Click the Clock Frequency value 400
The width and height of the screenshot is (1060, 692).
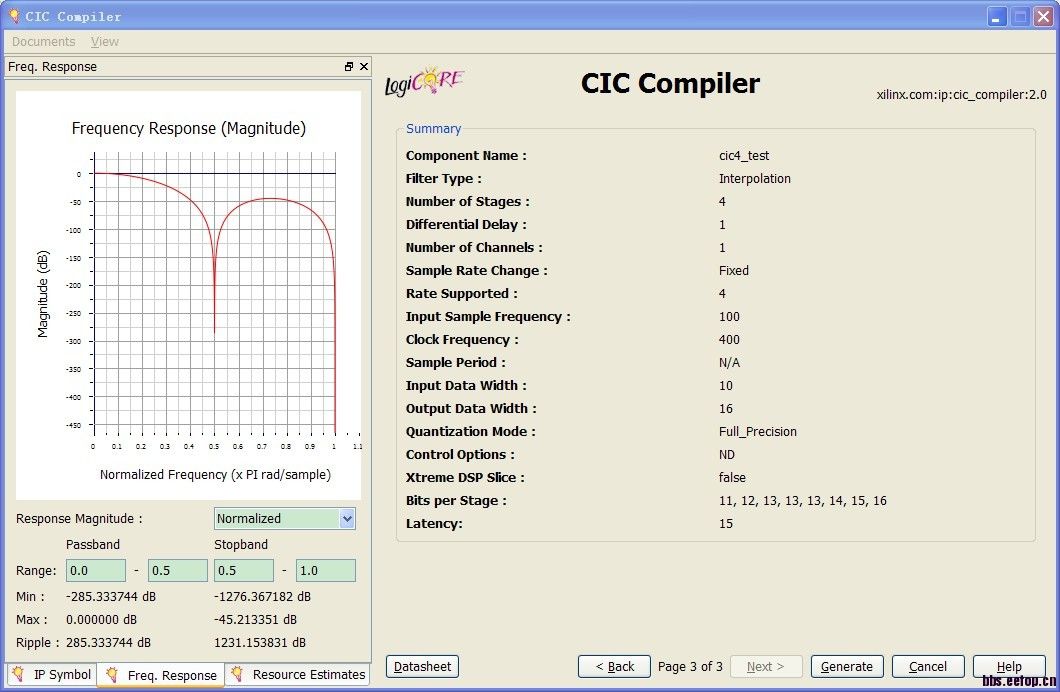pos(729,339)
